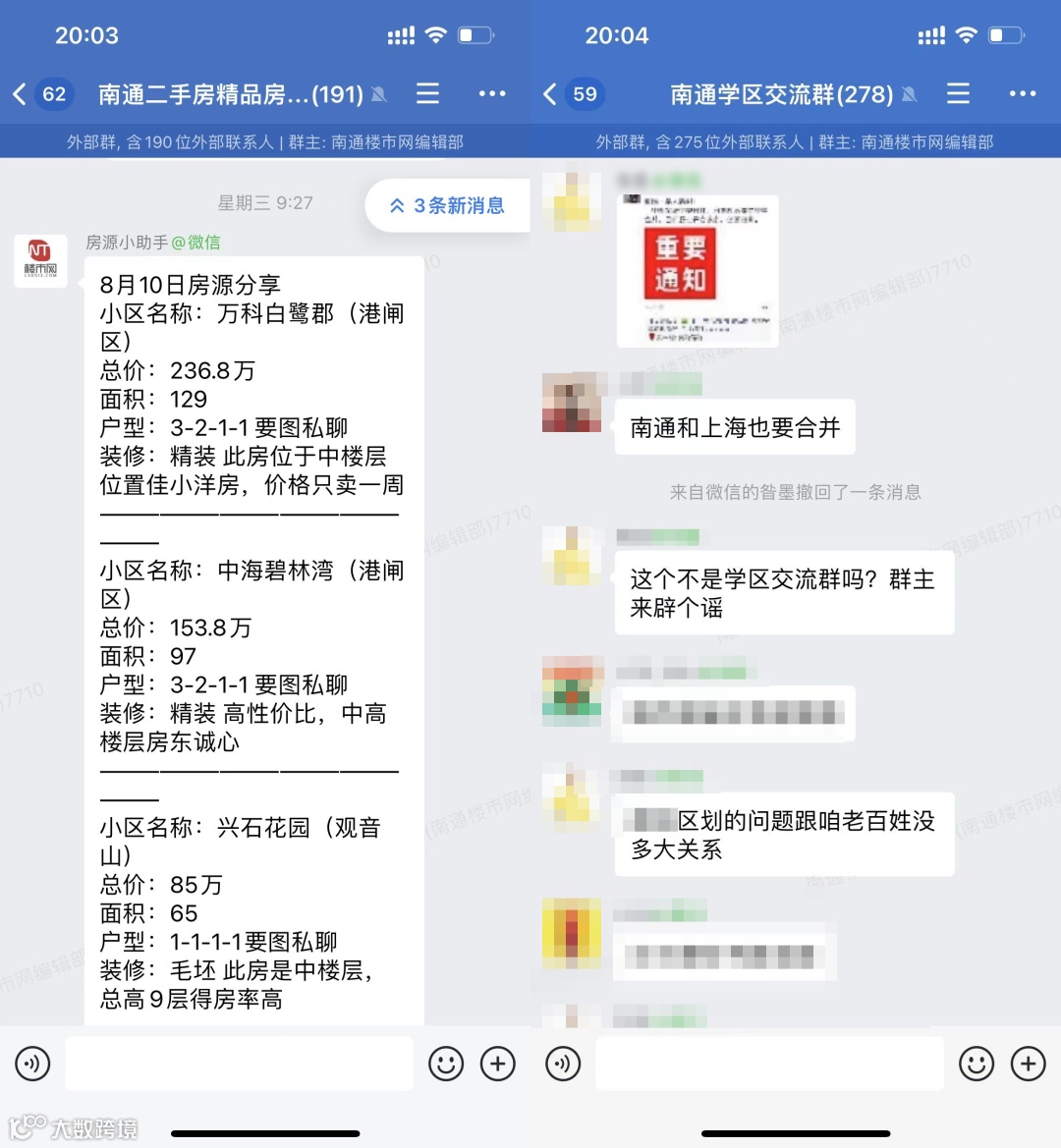Image resolution: width=1061 pixels, height=1148 pixels.
Task: Open emoji picker in right chat
Action: [977, 1064]
